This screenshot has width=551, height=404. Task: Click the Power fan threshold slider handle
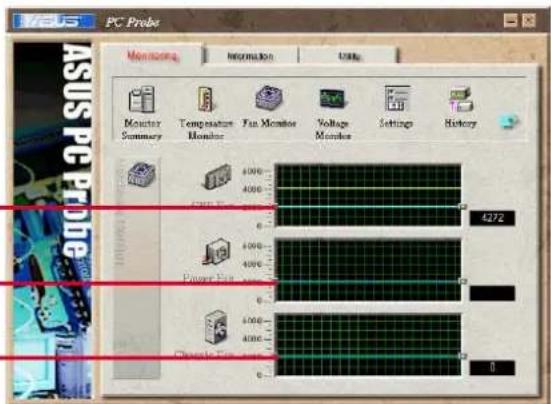464,281
